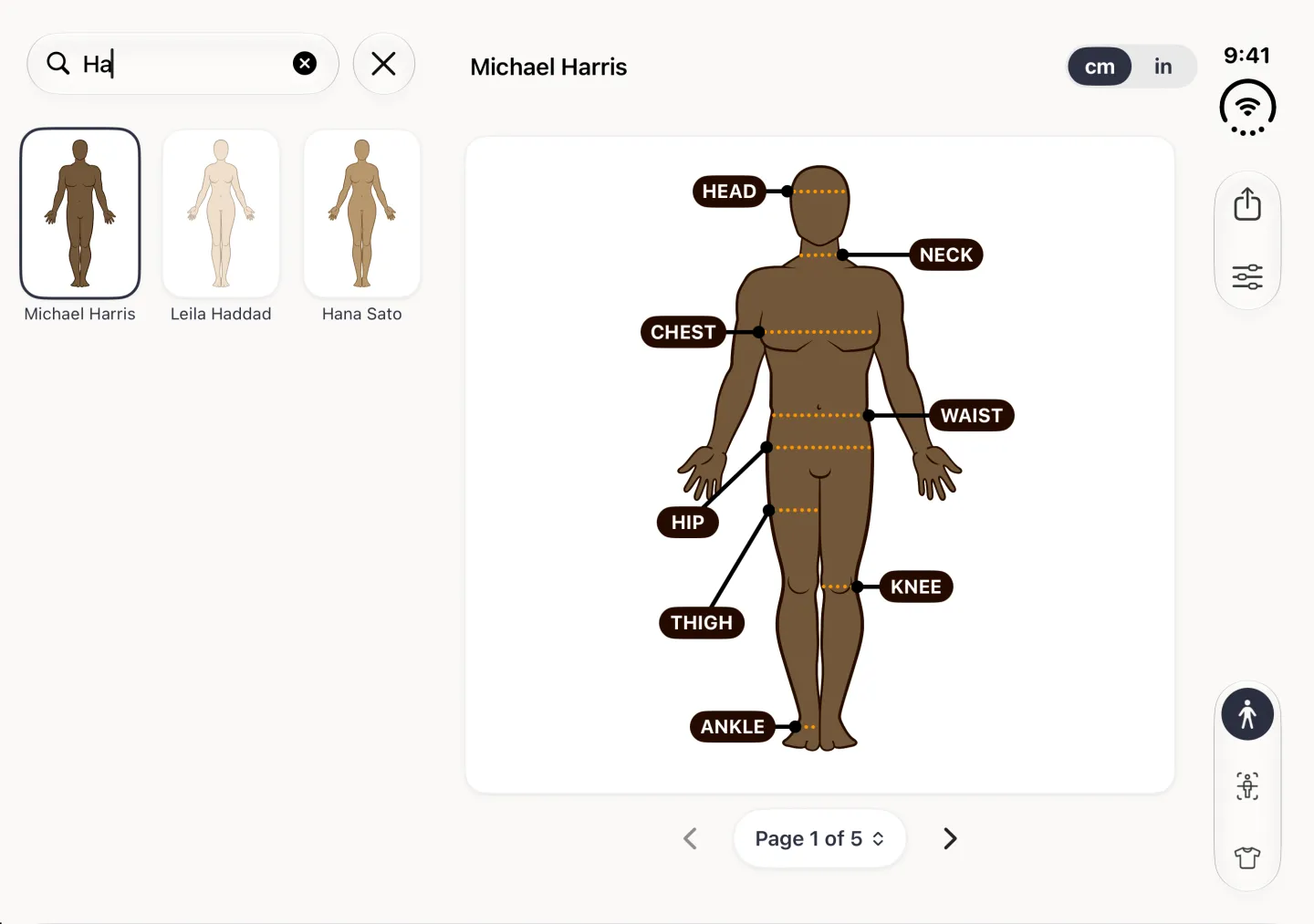Tap the Wi-Fi syncing status icon

(x=1247, y=108)
